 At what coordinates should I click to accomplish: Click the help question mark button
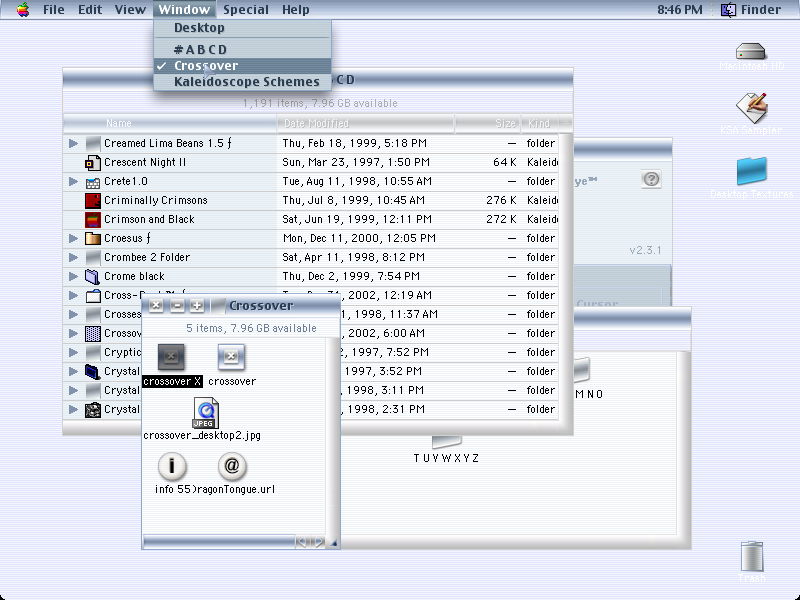(651, 179)
